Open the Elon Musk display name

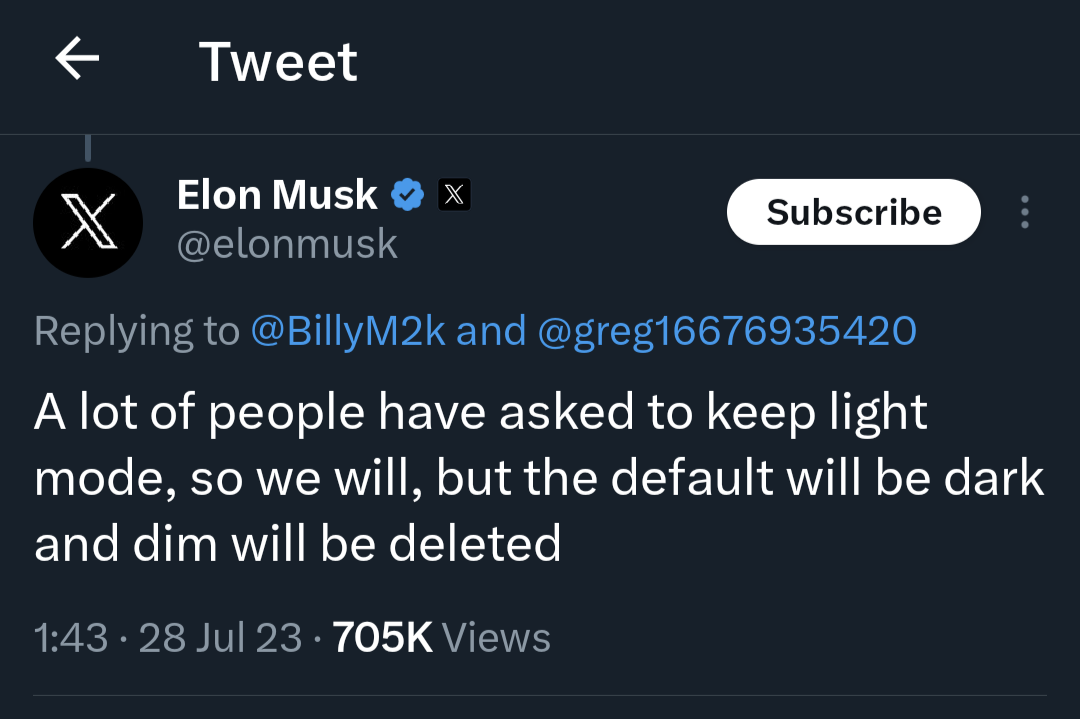277,195
